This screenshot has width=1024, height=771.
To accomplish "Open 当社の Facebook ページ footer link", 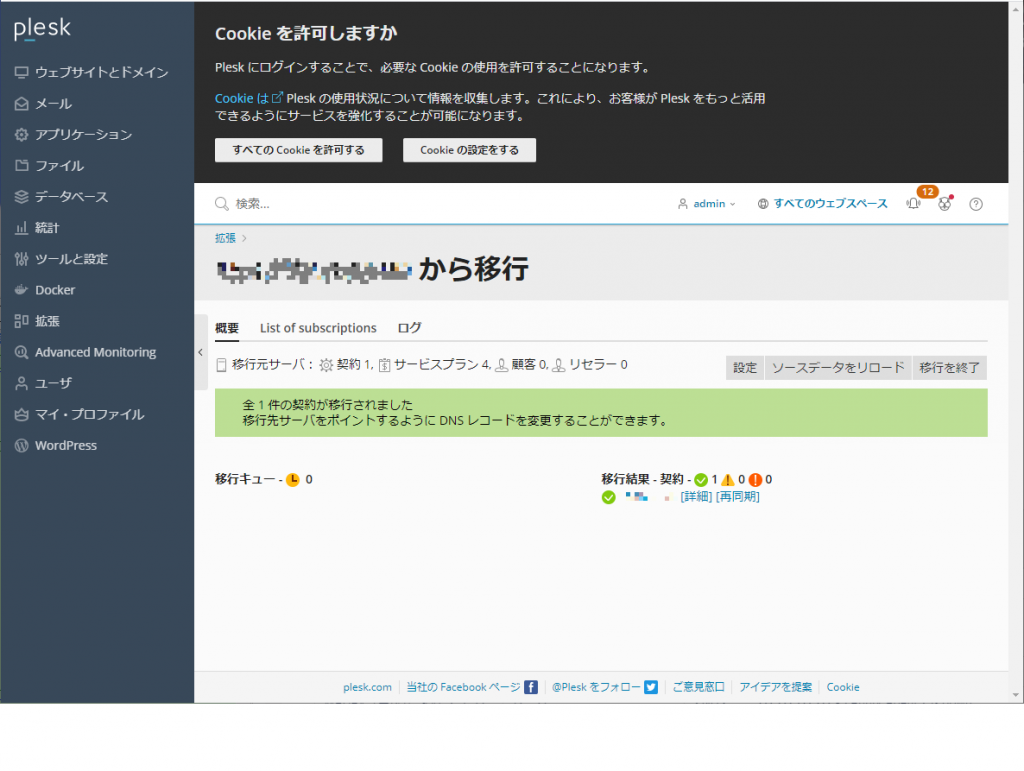I will point(463,687).
